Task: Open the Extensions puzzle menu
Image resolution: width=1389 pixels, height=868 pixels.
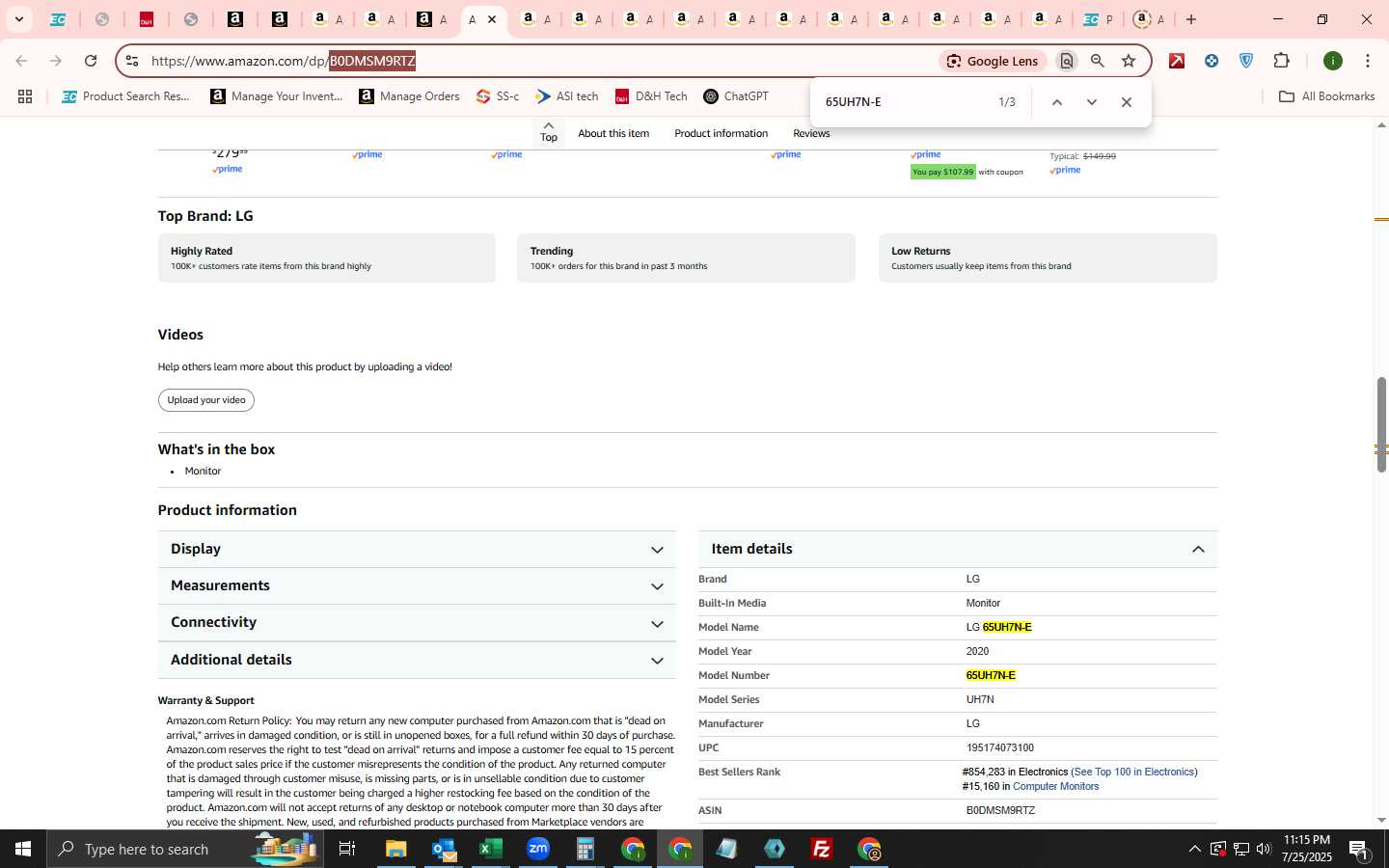Action: [1282, 61]
